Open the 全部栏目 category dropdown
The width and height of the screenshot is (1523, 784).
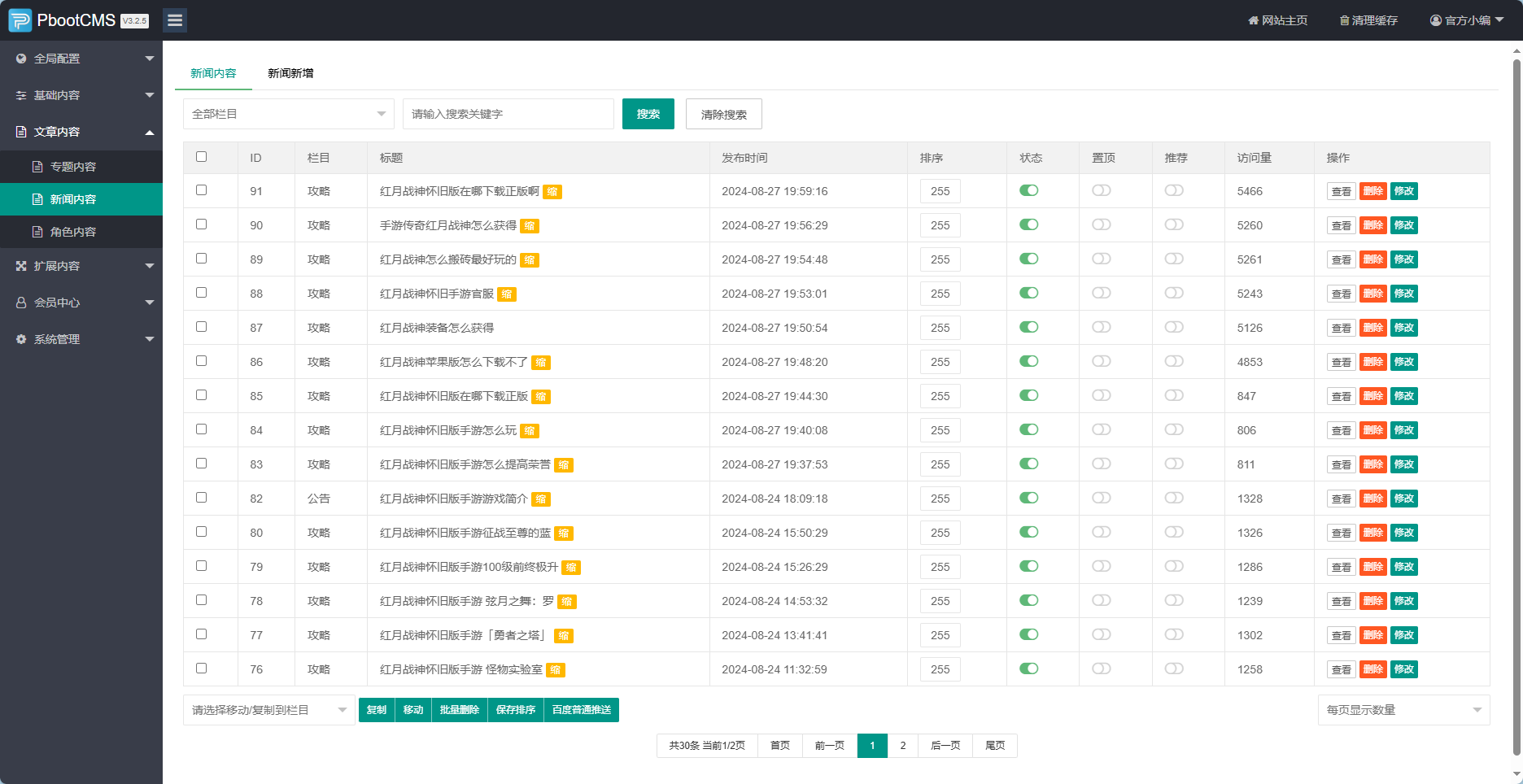pos(289,114)
